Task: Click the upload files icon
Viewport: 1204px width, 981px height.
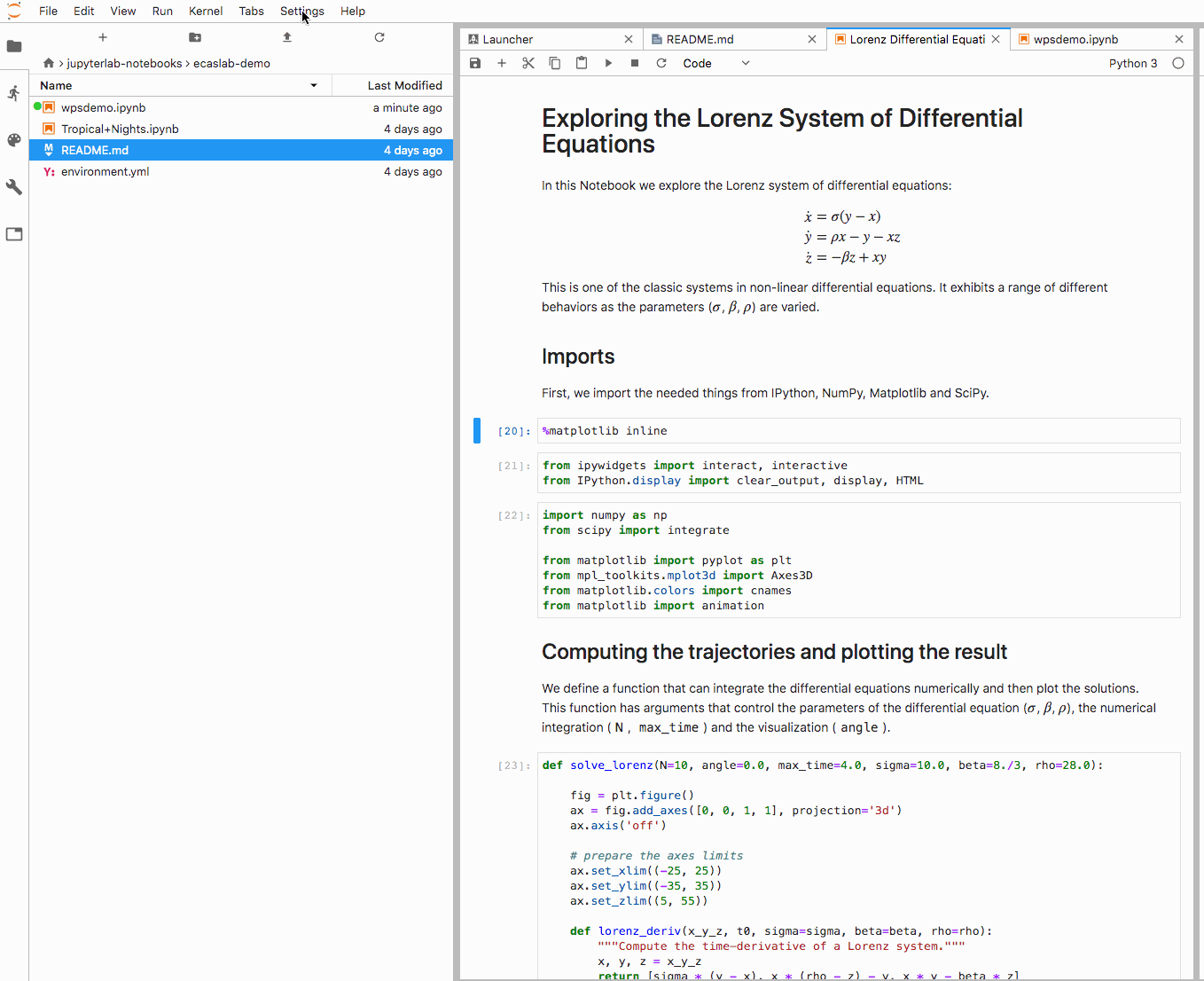Action: (x=287, y=37)
